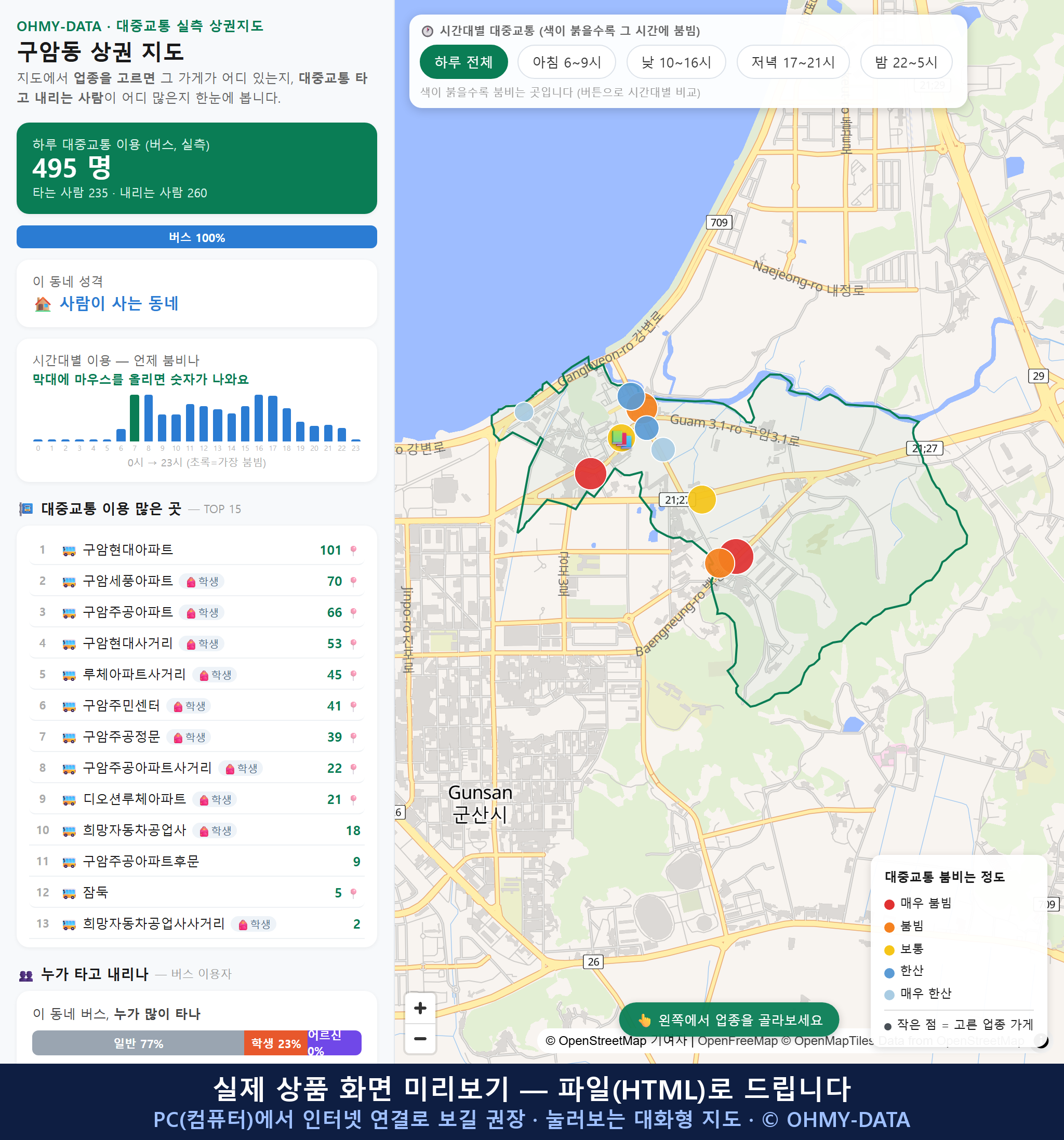The height and width of the screenshot is (1140, 1064).
Task: Click the pin icon for 루체아파트사거리
Action: coord(353,675)
